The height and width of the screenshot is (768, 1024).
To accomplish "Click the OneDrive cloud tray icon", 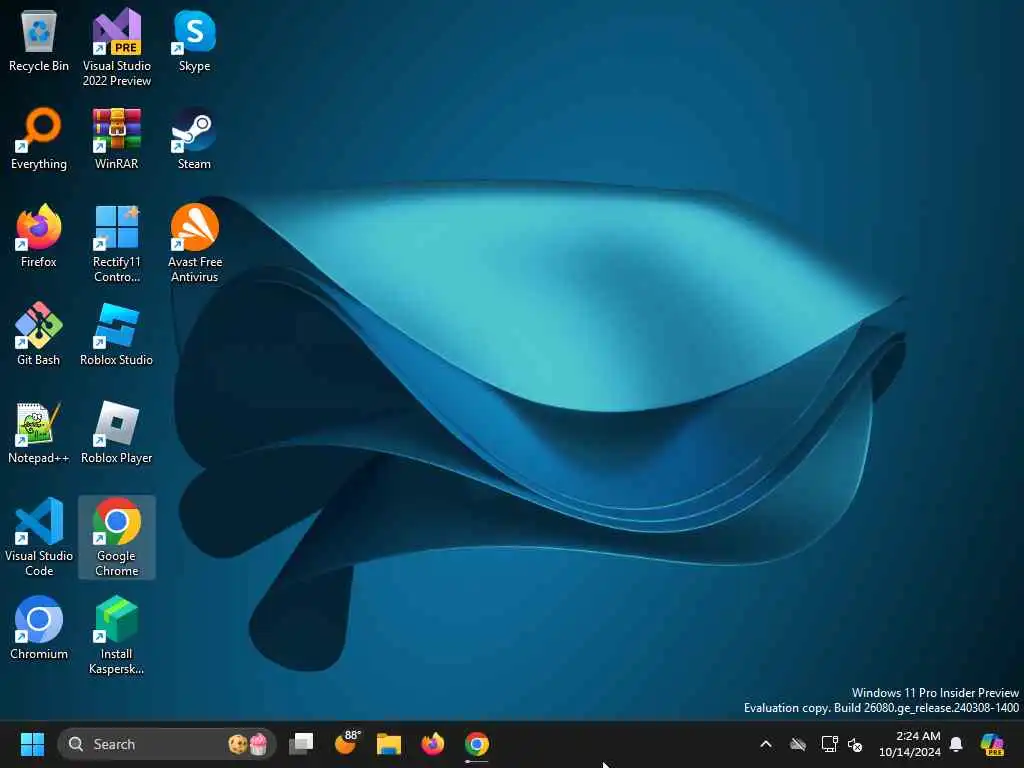I will (798, 744).
